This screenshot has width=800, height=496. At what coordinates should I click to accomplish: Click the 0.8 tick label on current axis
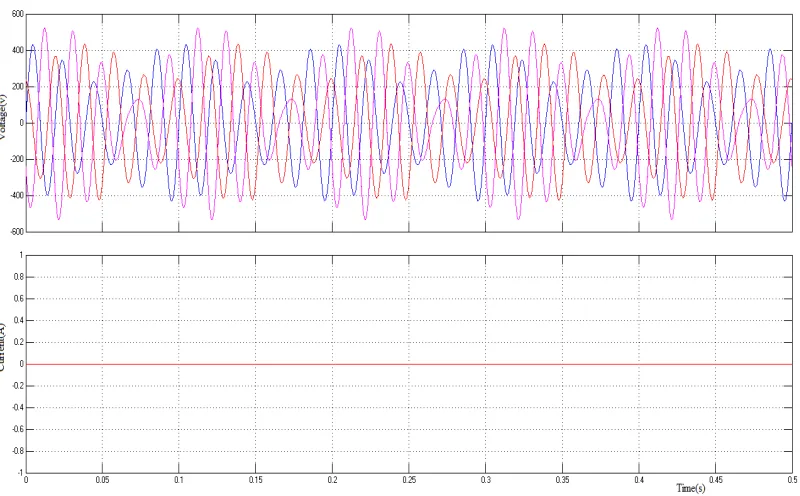pos(19,277)
